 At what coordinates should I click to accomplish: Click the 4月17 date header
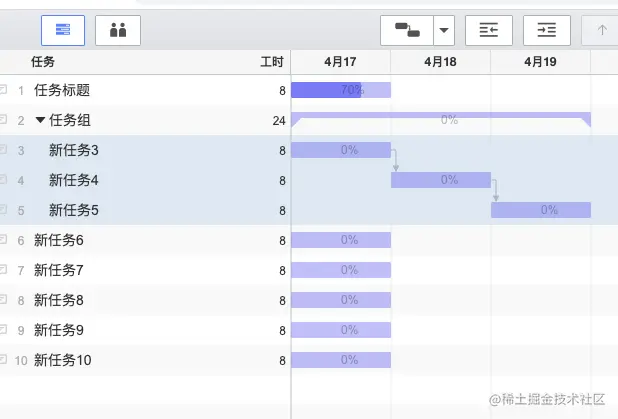tap(341, 62)
